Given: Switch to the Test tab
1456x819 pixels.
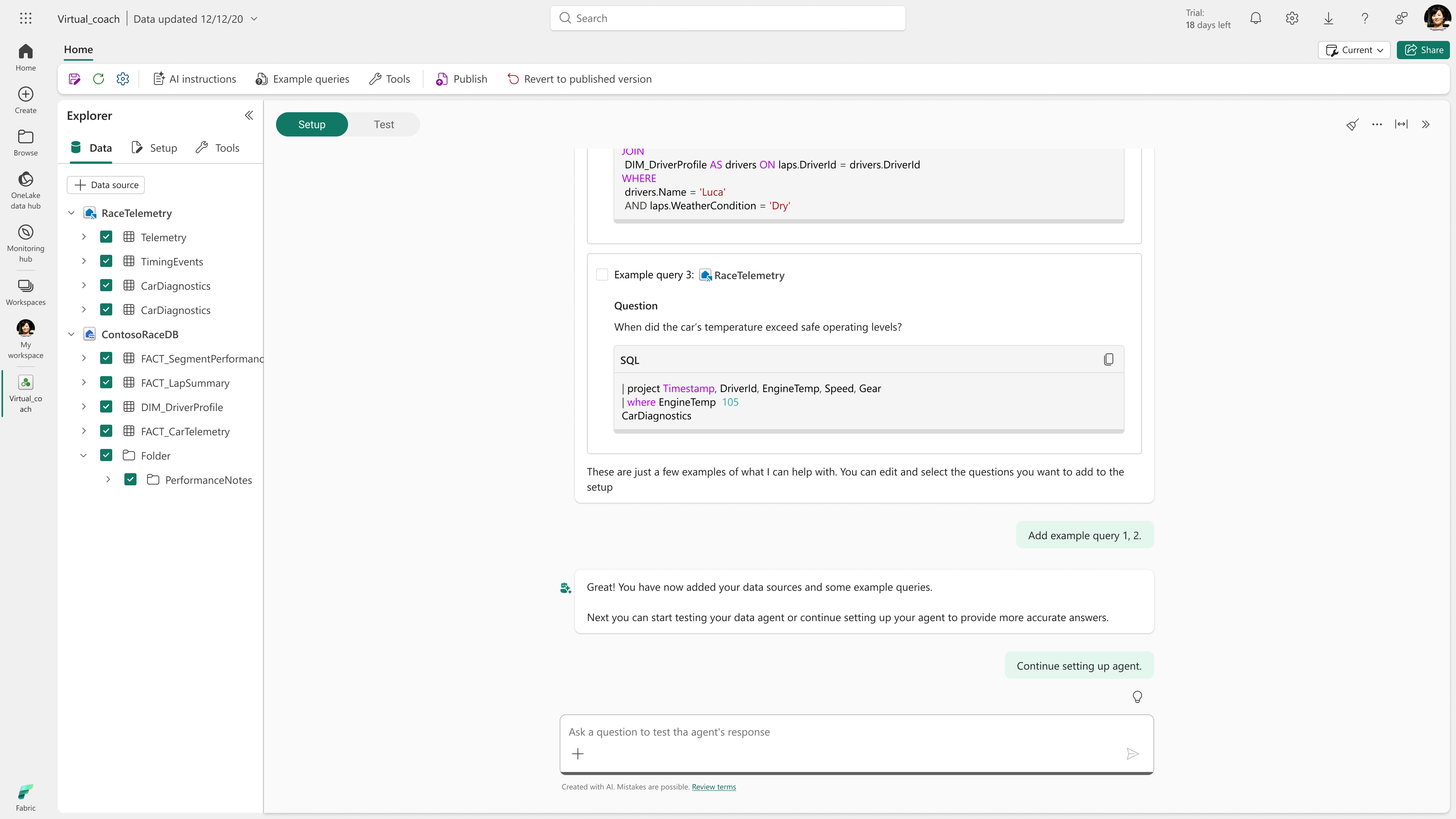Looking at the screenshot, I should [x=384, y=124].
